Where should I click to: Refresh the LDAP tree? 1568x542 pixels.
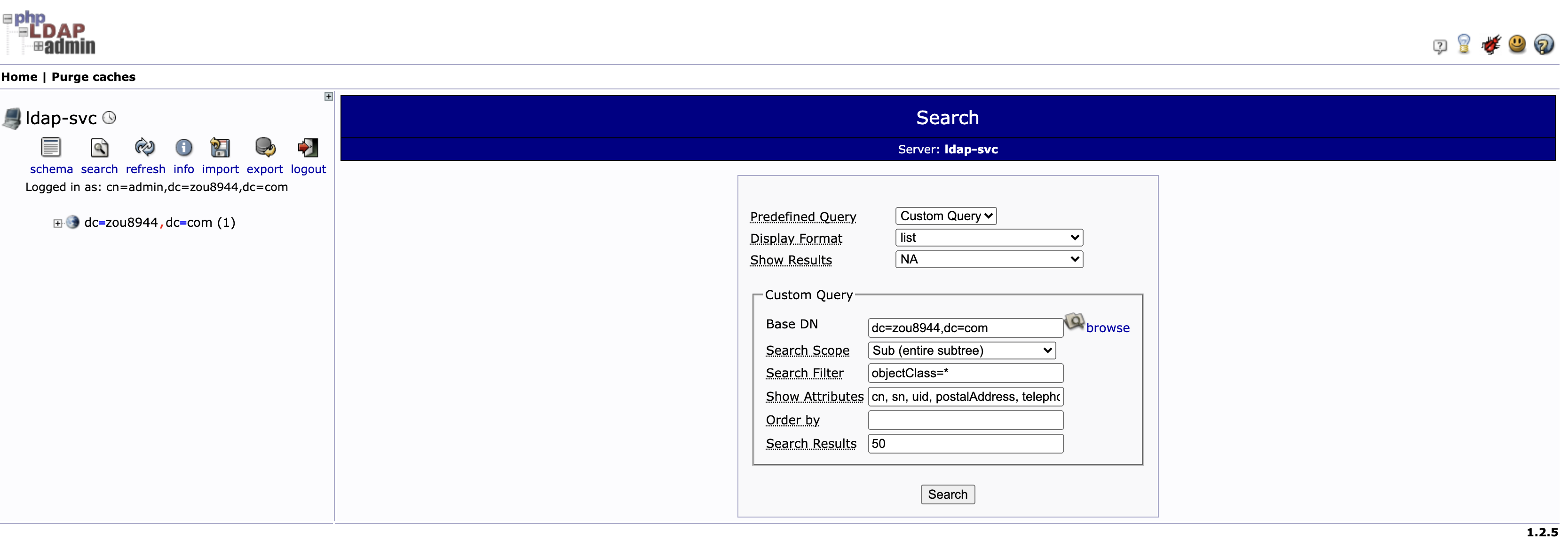(x=145, y=147)
